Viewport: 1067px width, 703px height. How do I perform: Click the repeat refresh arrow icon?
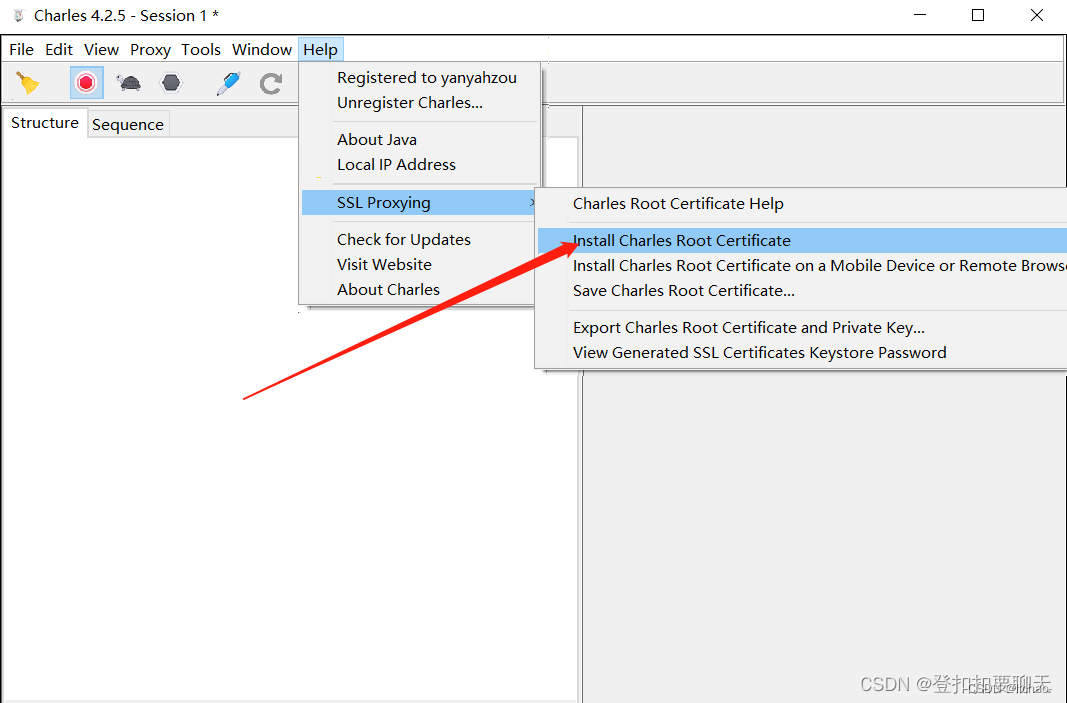[271, 83]
